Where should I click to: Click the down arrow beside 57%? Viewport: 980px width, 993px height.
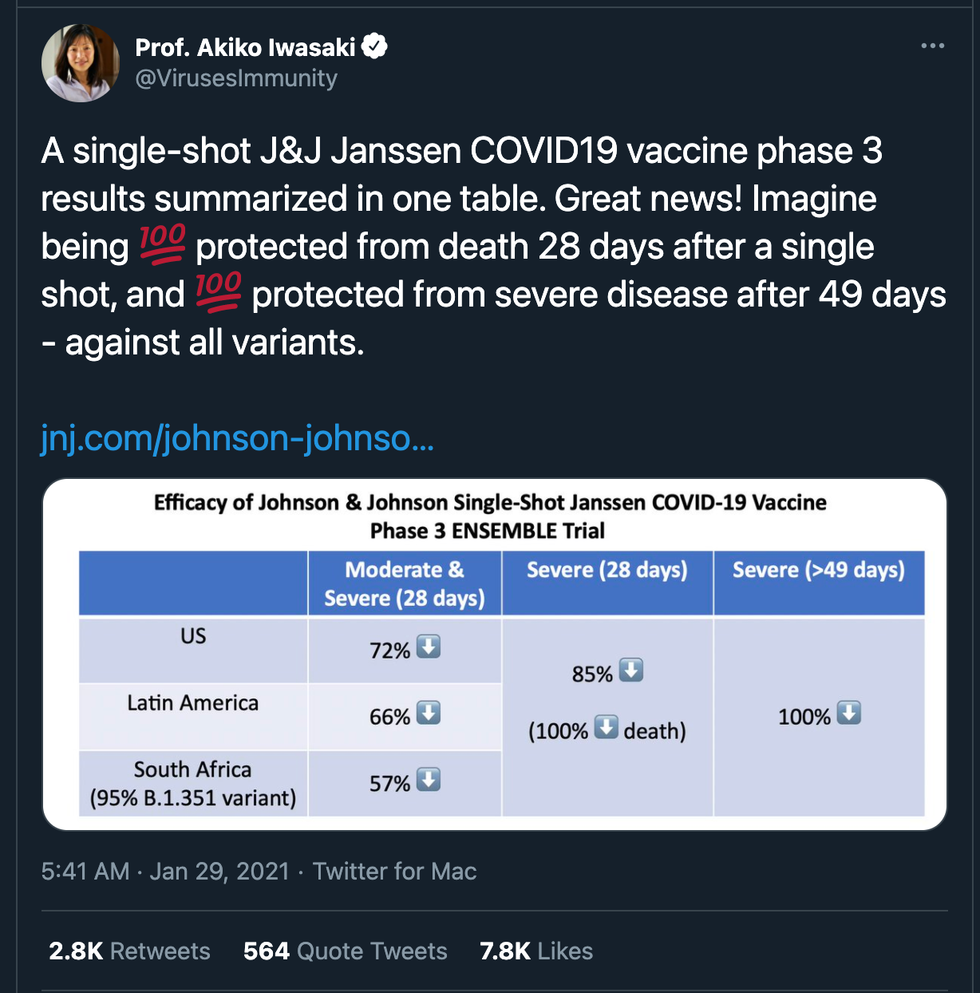[429, 780]
